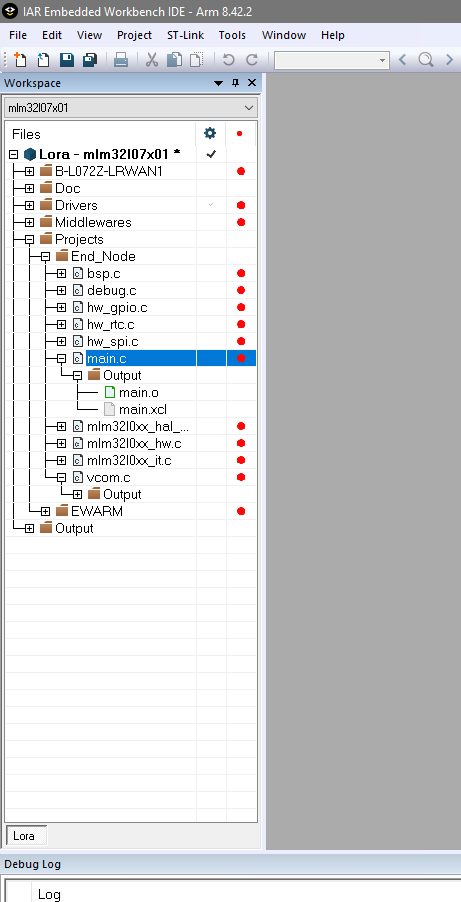Open the Tools menu

point(232,35)
